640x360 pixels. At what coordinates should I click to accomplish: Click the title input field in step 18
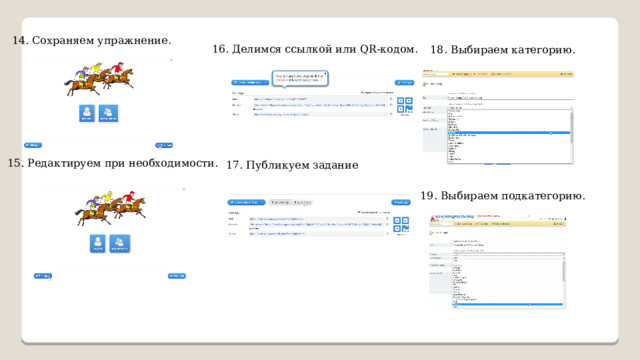click(x=510, y=98)
